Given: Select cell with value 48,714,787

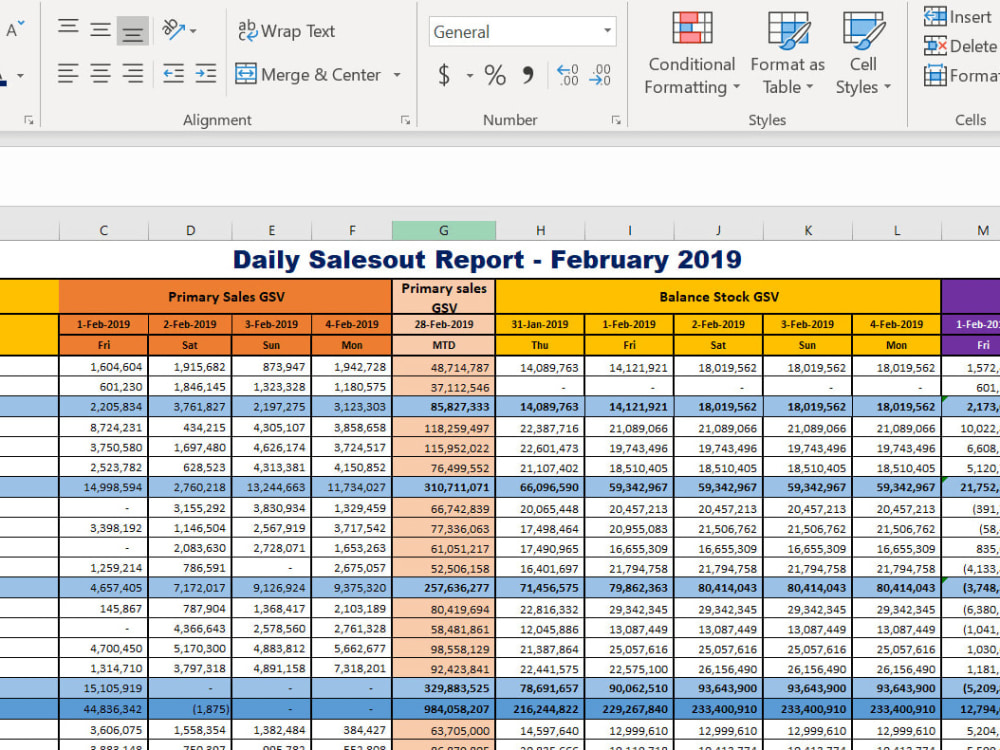Looking at the screenshot, I should pos(444,367).
